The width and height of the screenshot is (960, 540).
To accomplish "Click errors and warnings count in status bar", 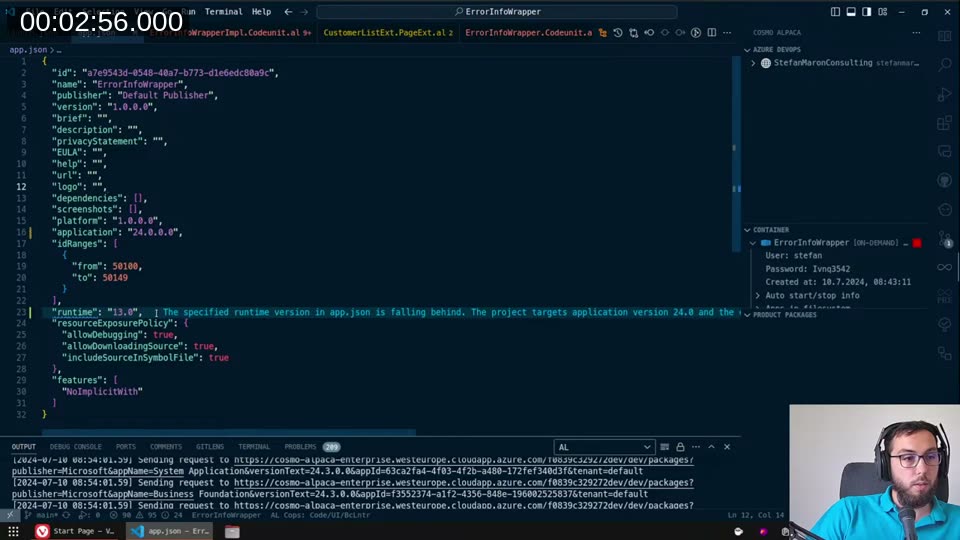I will tap(147, 516).
